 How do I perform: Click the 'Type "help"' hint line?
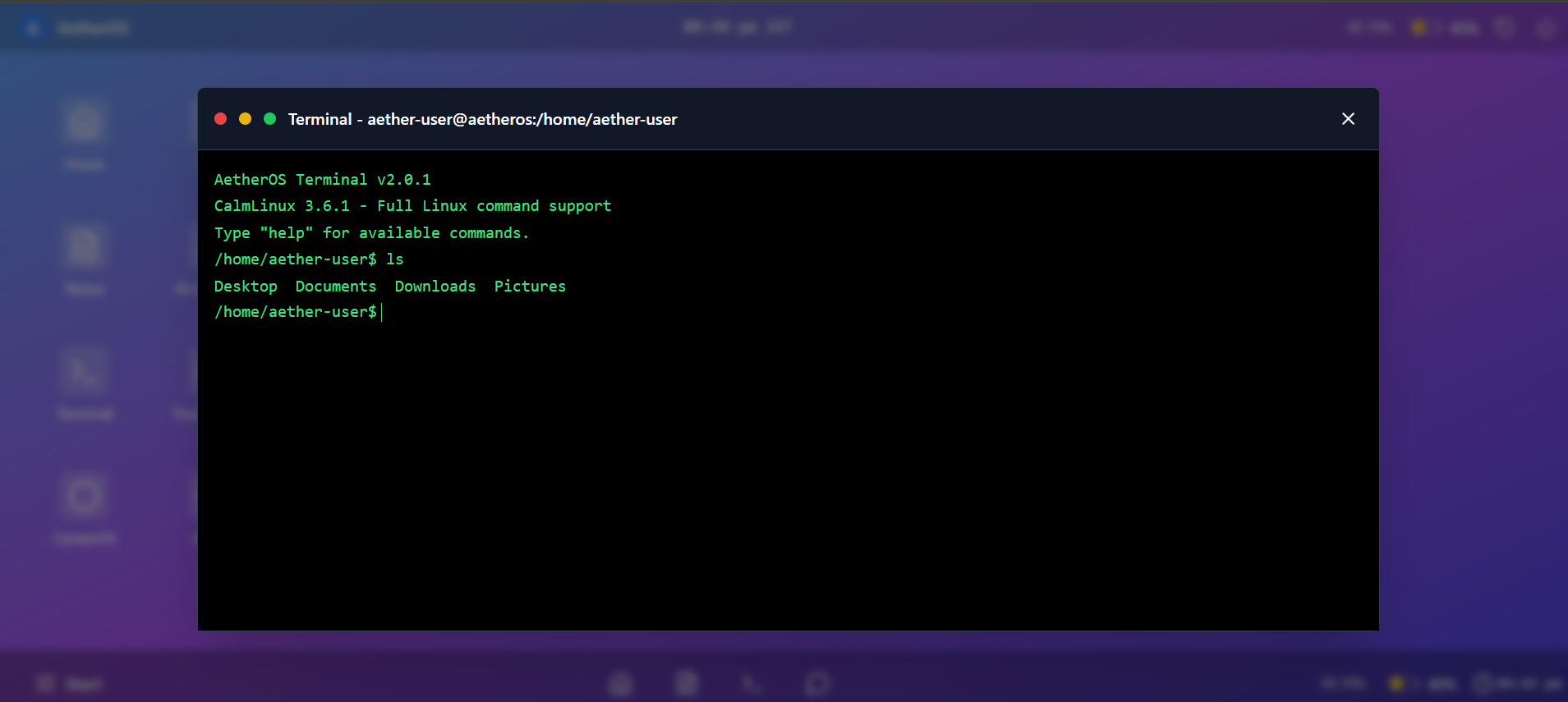point(371,233)
